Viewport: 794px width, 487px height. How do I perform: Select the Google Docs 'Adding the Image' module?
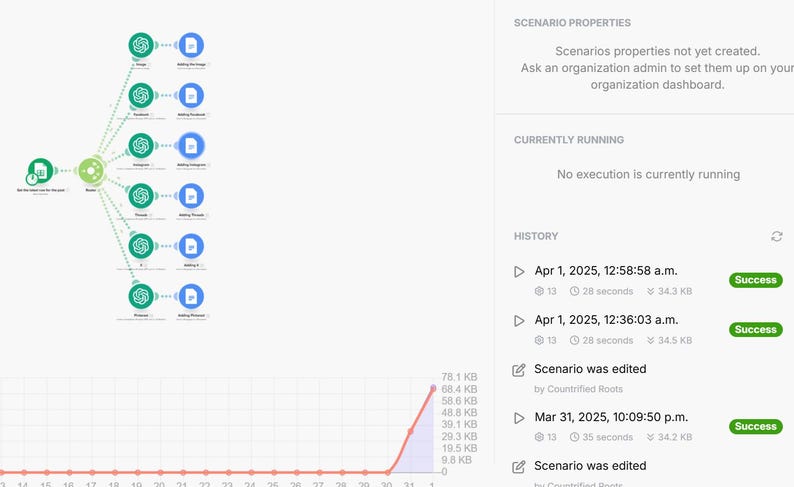pyautogui.click(x=191, y=45)
